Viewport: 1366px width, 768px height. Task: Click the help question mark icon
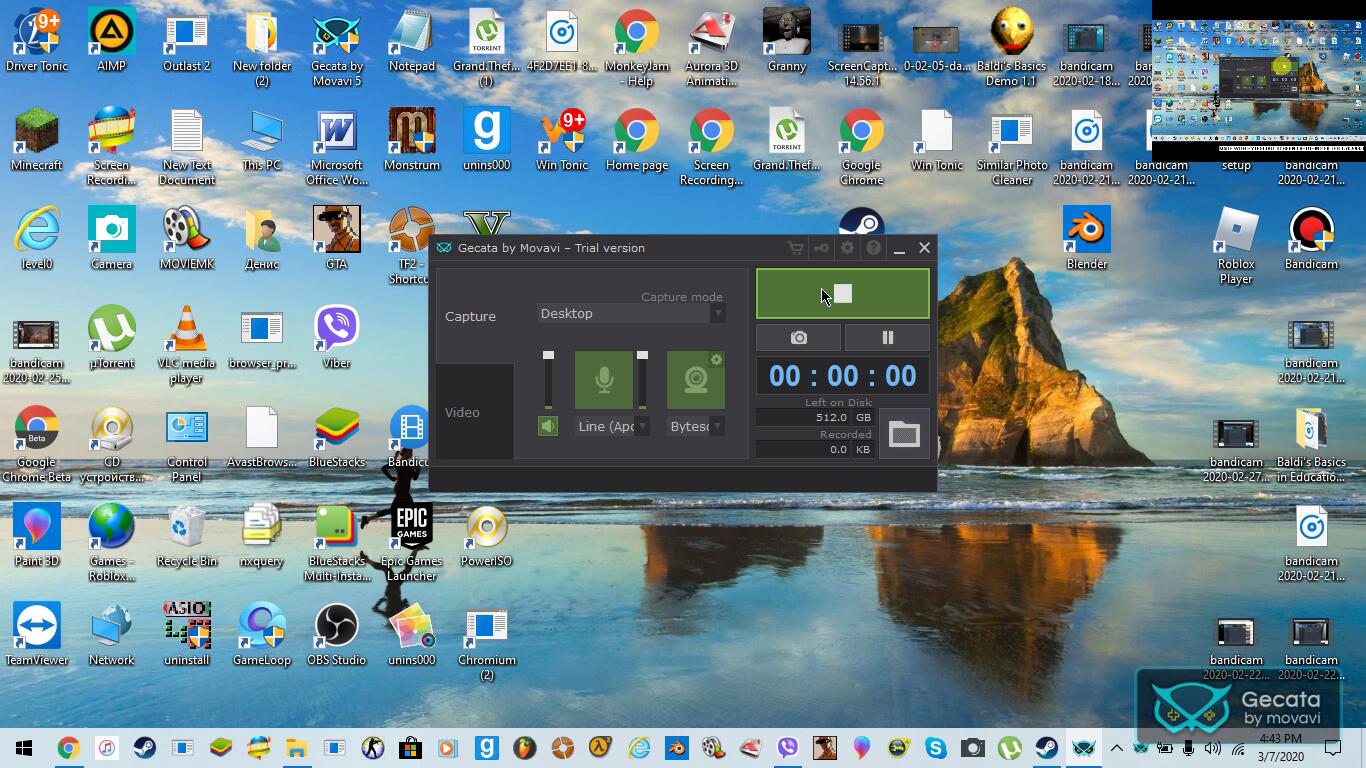pos(873,248)
